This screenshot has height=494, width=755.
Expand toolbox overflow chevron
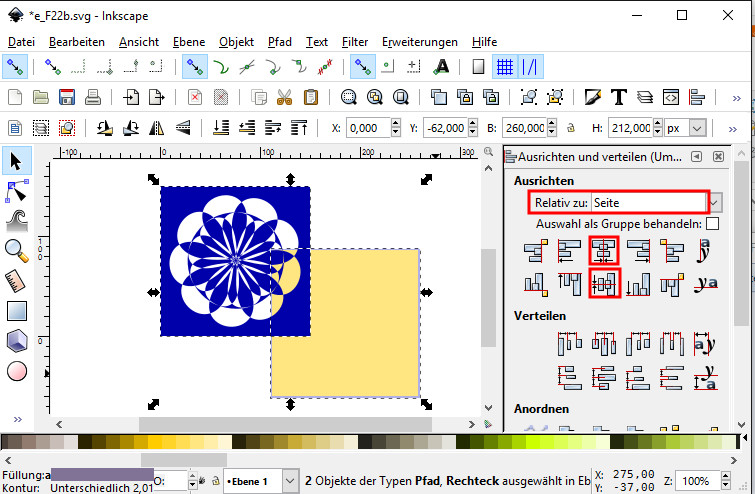18,419
